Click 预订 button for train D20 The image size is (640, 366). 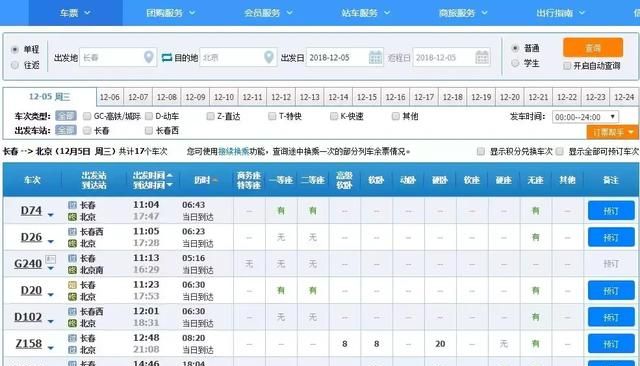click(611, 291)
